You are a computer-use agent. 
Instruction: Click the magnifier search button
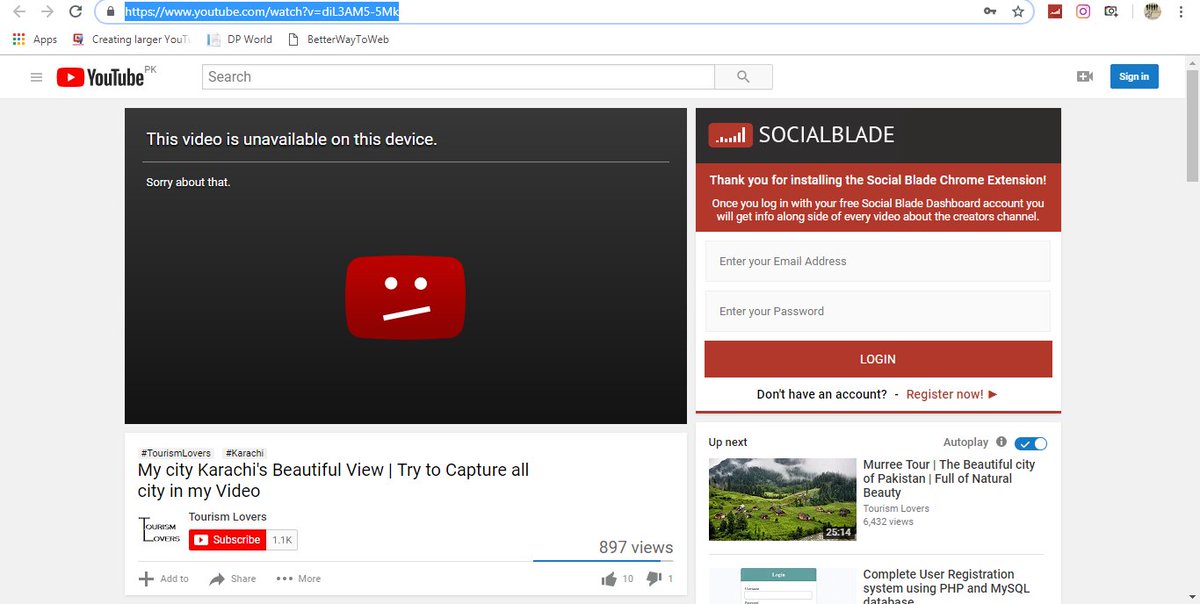(x=743, y=77)
